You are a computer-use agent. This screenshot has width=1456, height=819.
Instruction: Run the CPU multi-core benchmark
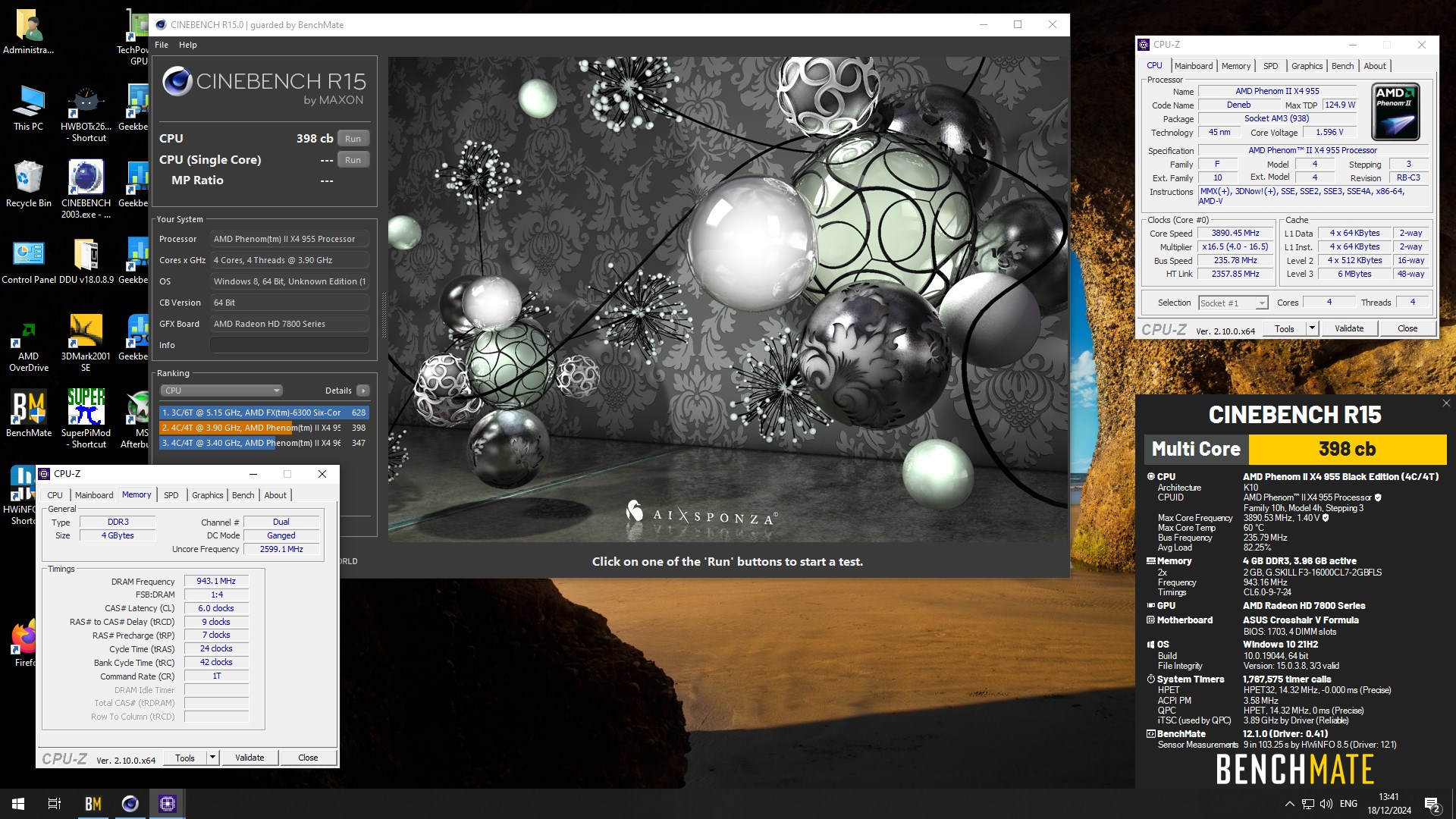[353, 139]
